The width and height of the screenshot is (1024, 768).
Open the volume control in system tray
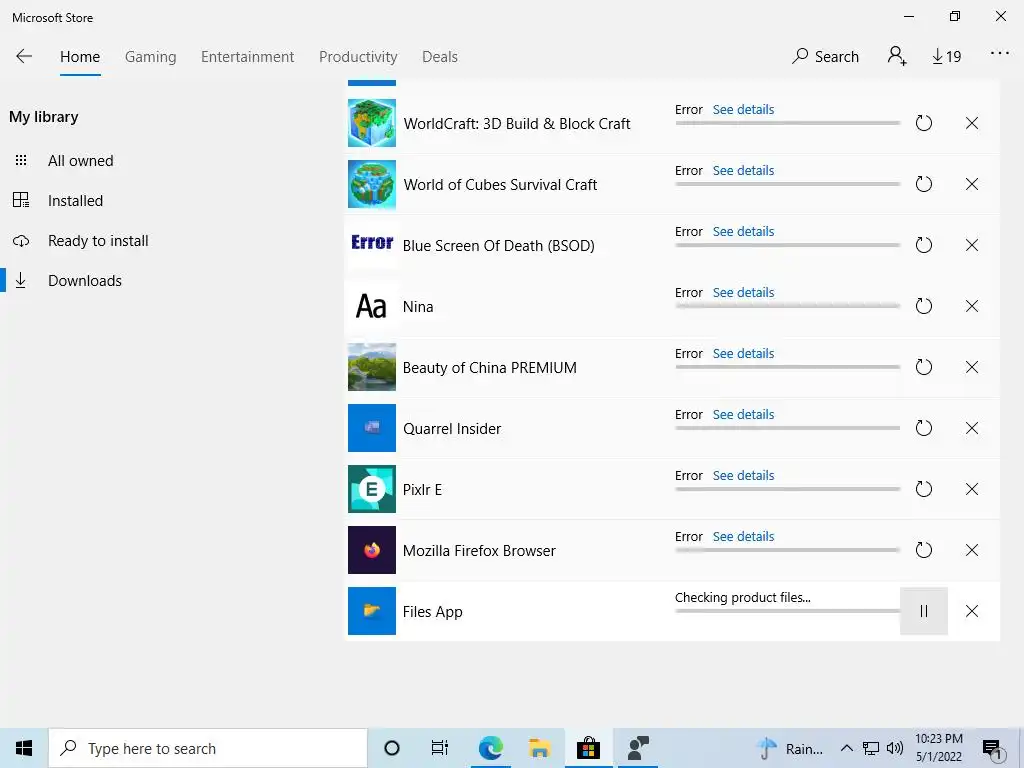(x=895, y=748)
